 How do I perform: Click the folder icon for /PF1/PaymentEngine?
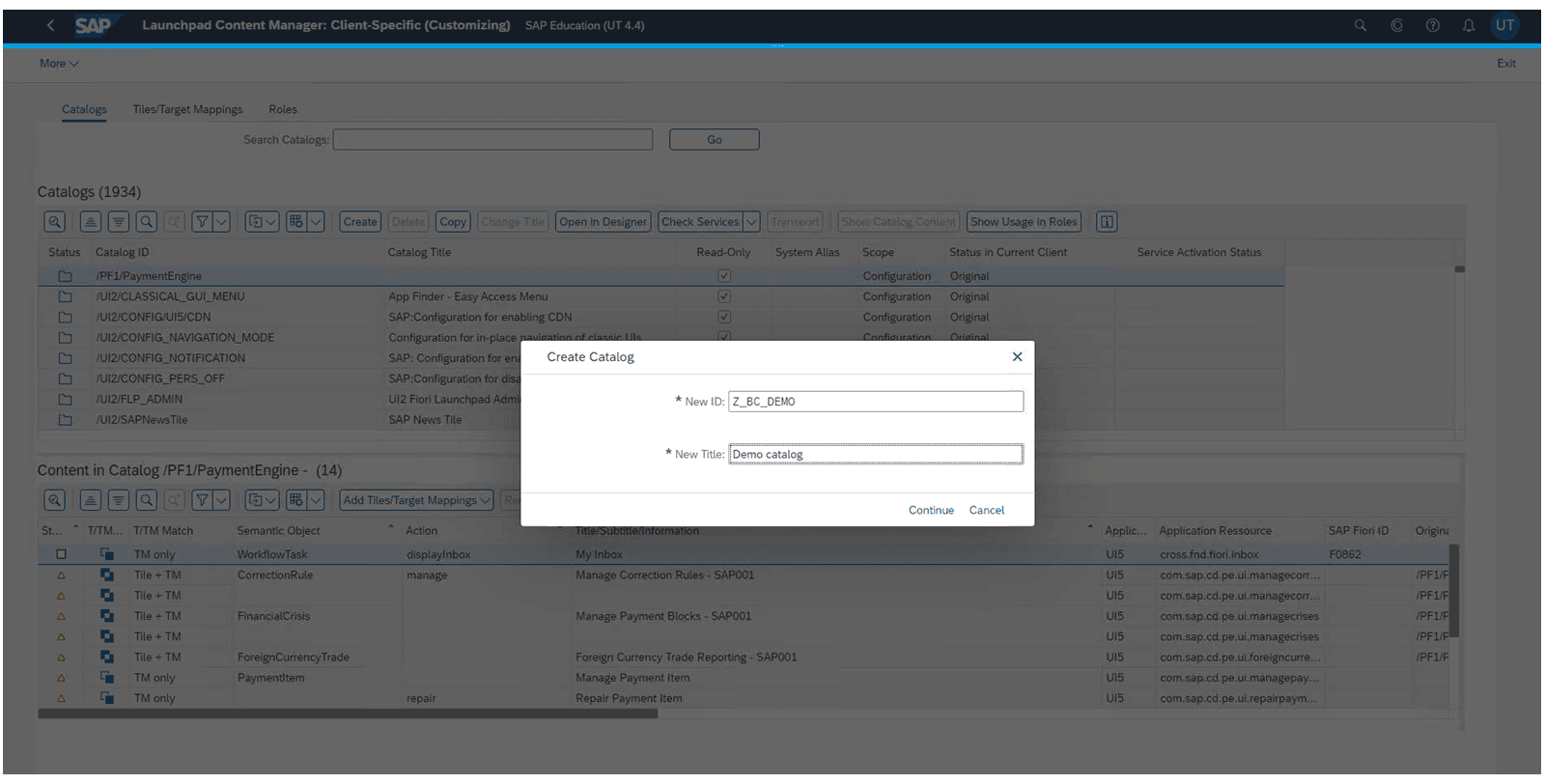pos(65,276)
